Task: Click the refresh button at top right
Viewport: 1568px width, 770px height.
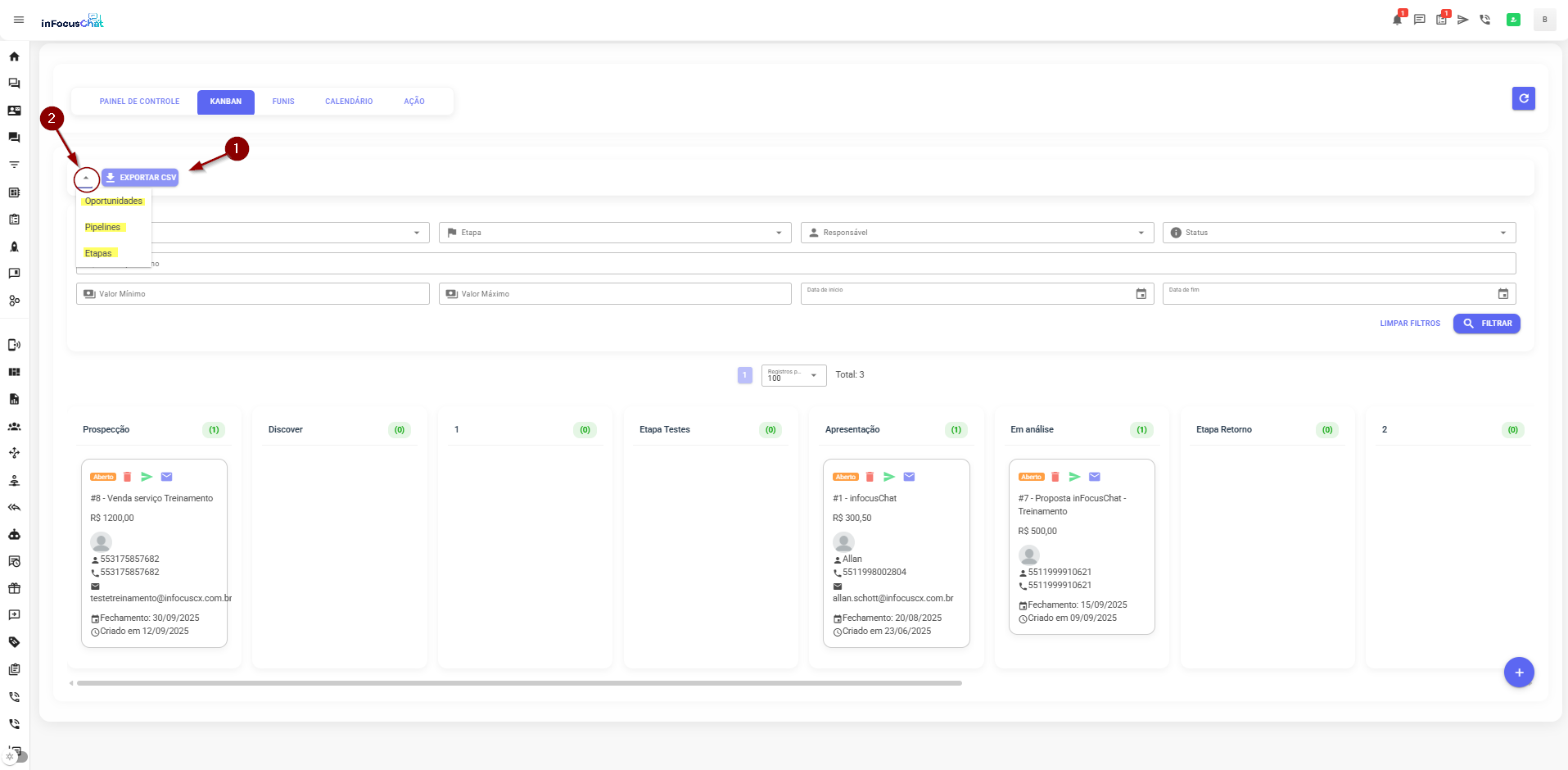Action: point(1523,98)
